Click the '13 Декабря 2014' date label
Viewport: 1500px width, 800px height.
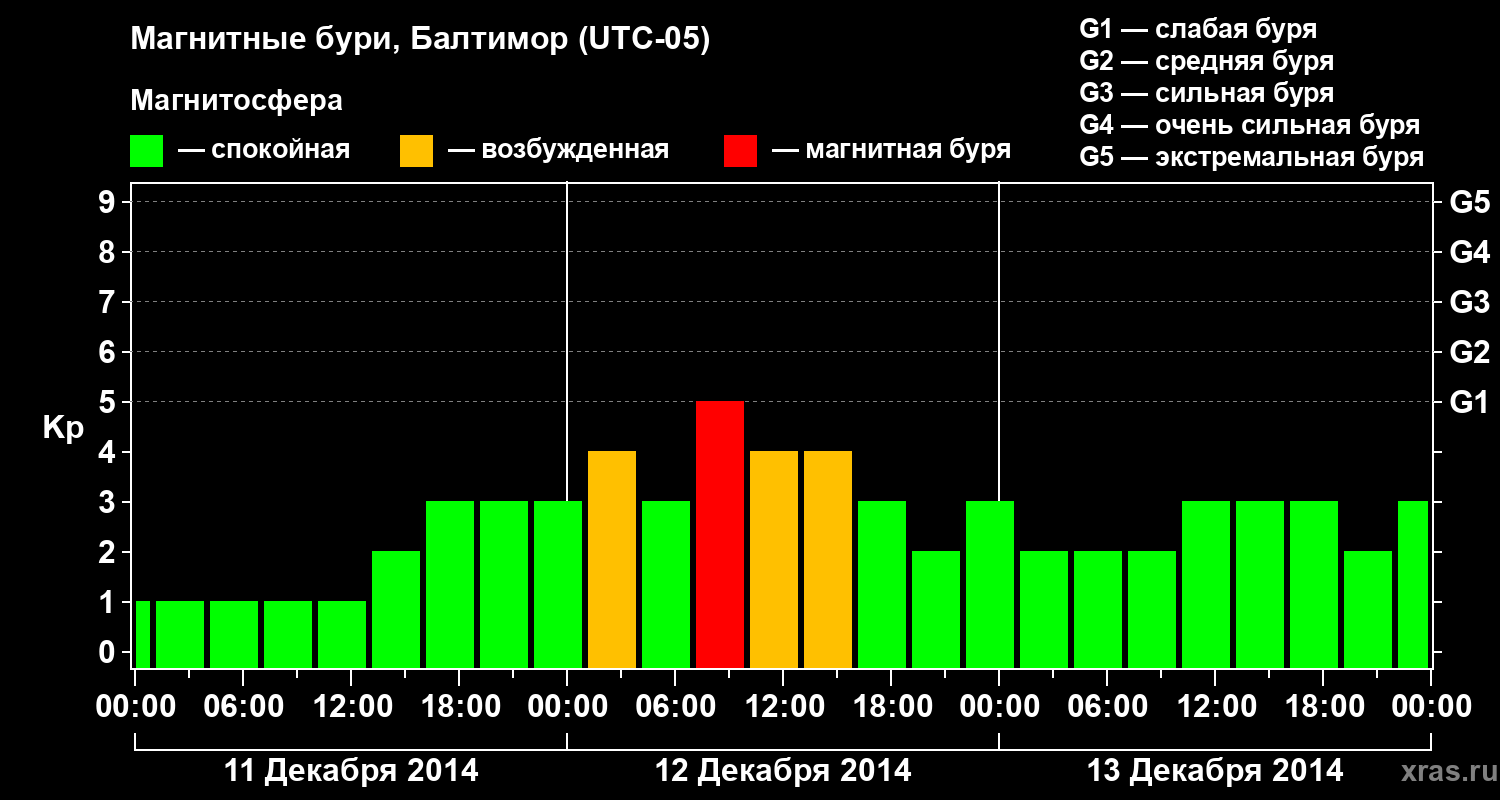[x=1215, y=771]
